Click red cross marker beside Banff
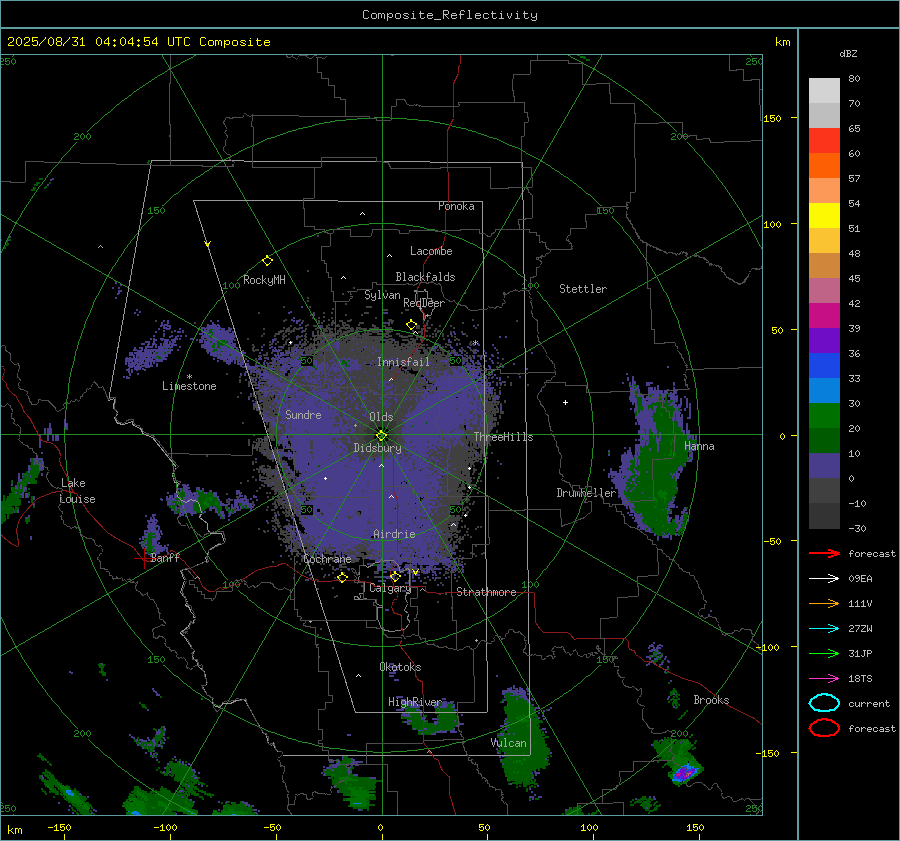This screenshot has width=900, height=841. [142, 558]
